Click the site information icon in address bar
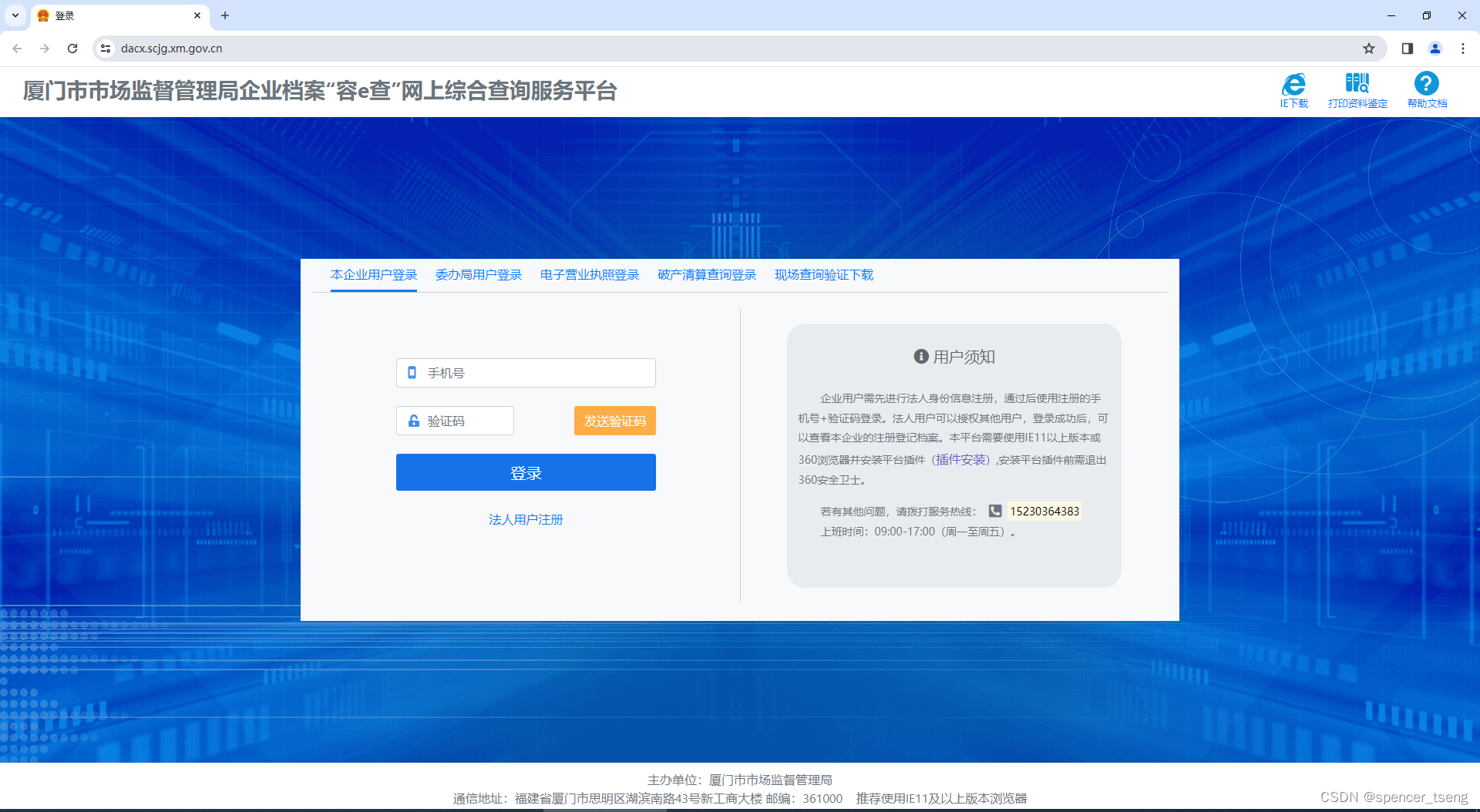The width and height of the screenshot is (1480, 812). pyautogui.click(x=105, y=48)
